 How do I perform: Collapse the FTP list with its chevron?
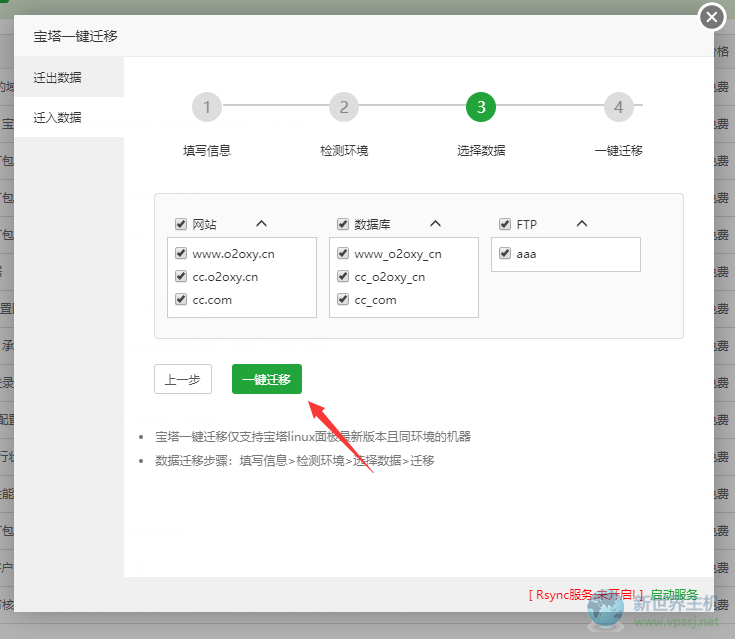pyautogui.click(x=582, y=224)
